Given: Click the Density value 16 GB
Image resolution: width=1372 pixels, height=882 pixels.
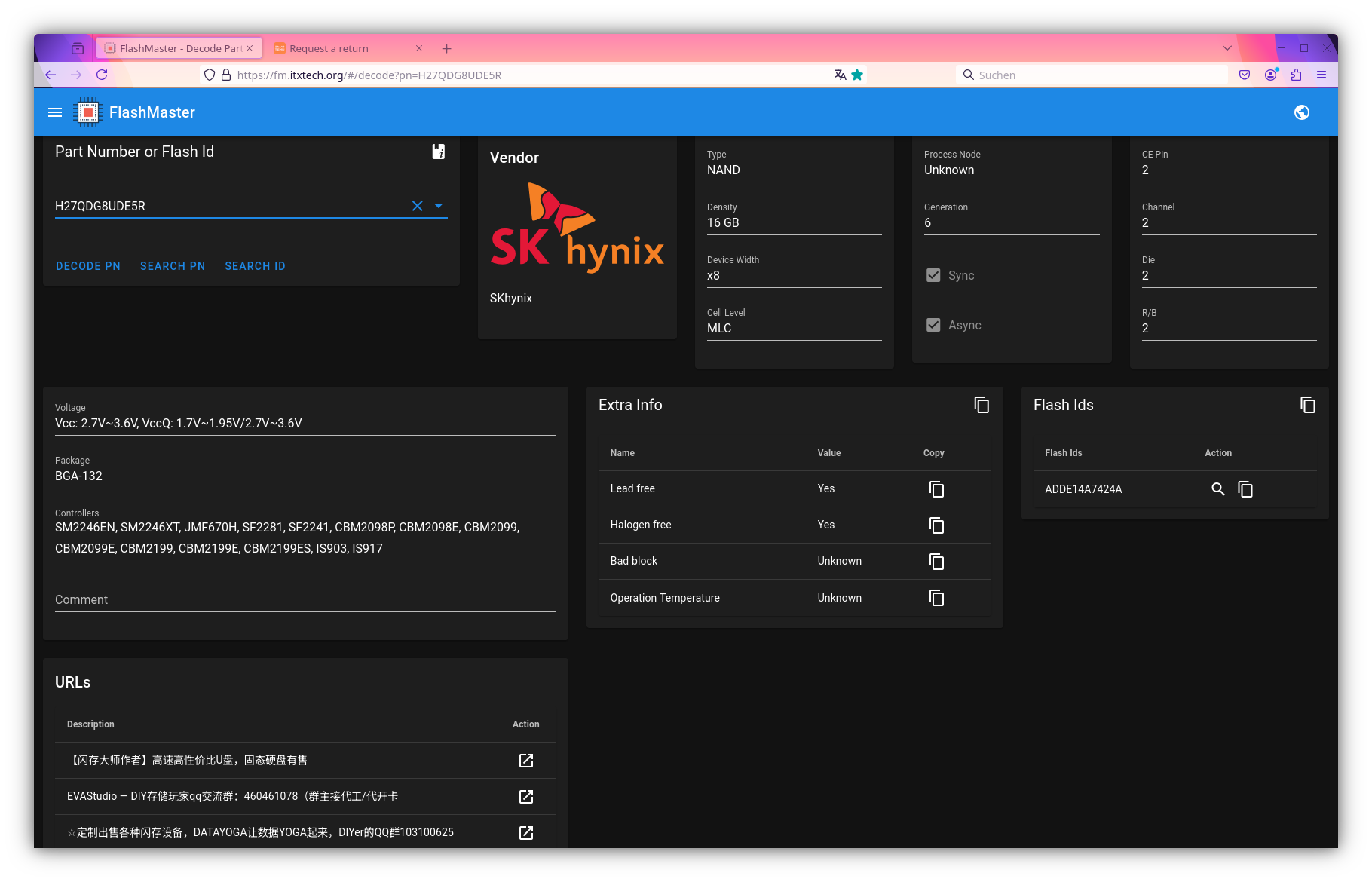Looking at the screenshot, I should tap(723, 223).
